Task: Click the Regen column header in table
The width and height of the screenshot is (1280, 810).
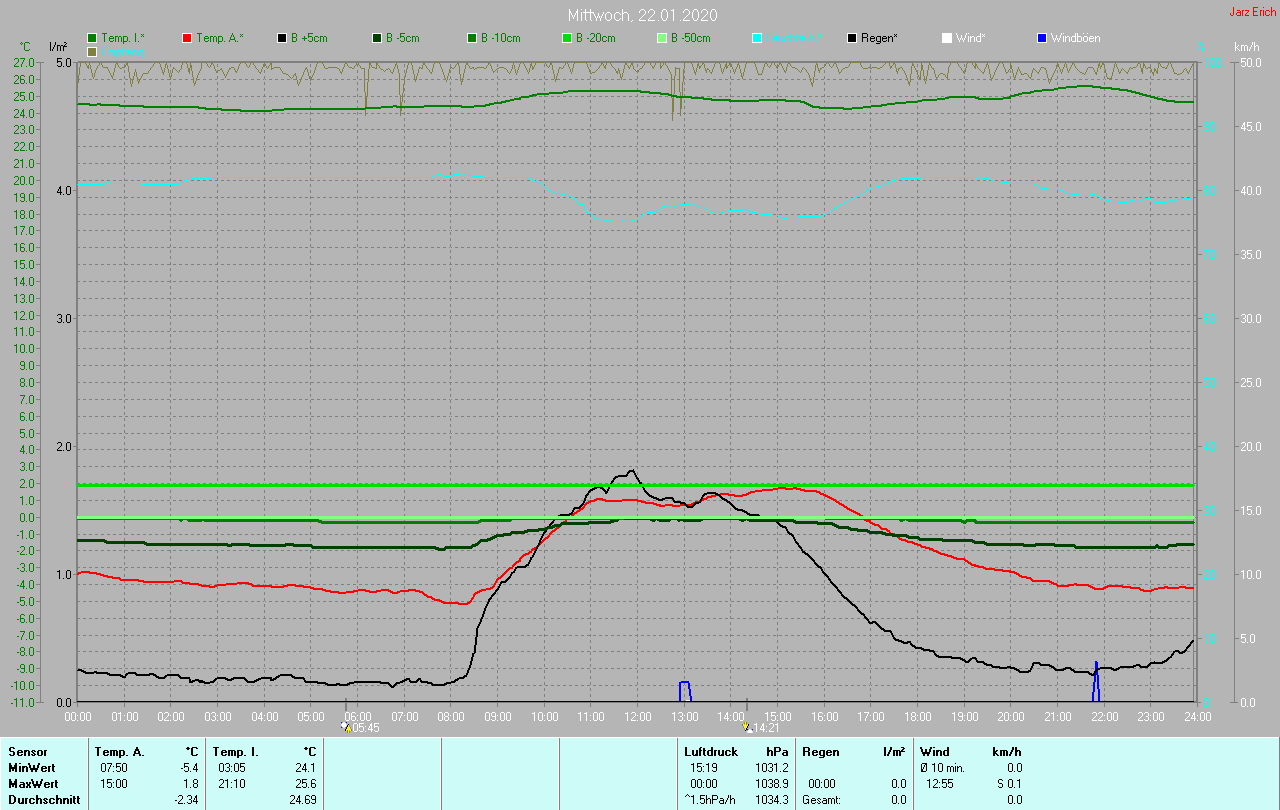Action: (x=820, y=751)
